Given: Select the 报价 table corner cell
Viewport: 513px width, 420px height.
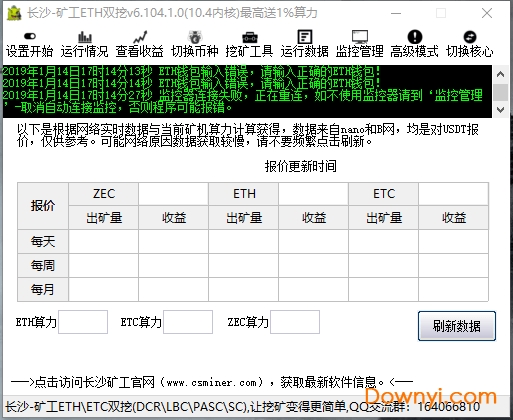Looking at the screenshot, I should [x=43, y=206].
